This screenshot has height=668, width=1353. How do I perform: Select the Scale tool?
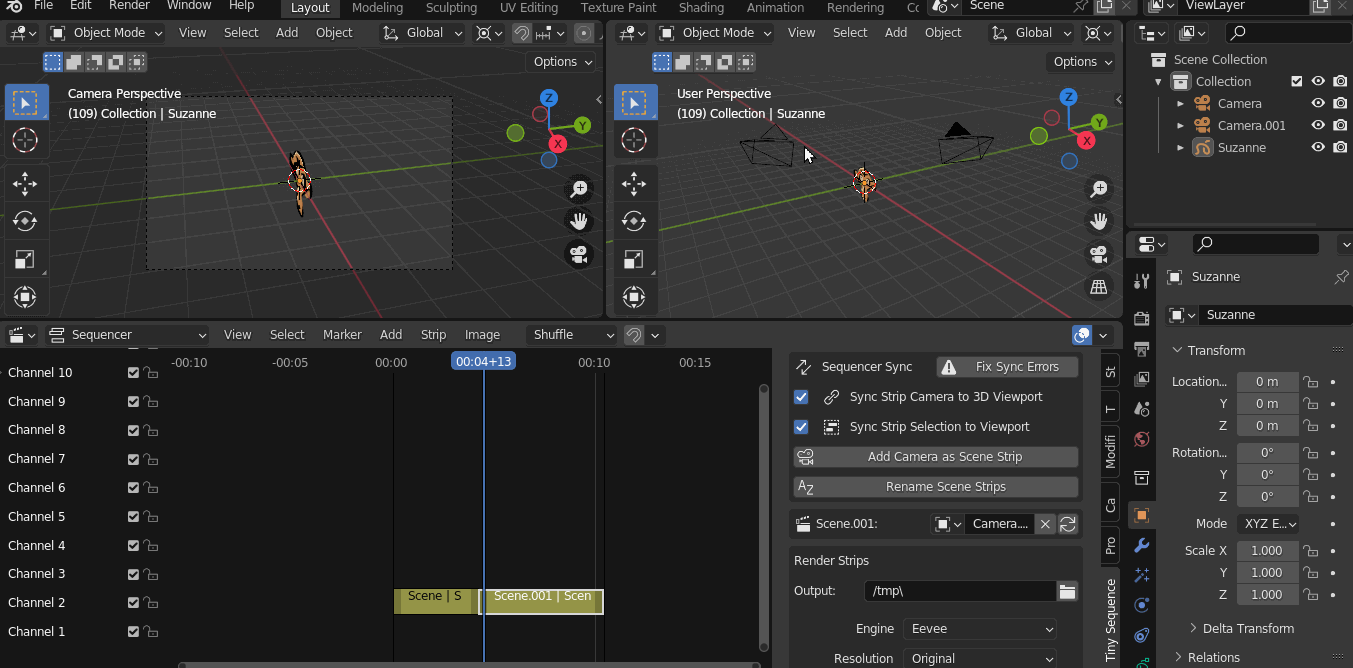click(x=25, y=259)
